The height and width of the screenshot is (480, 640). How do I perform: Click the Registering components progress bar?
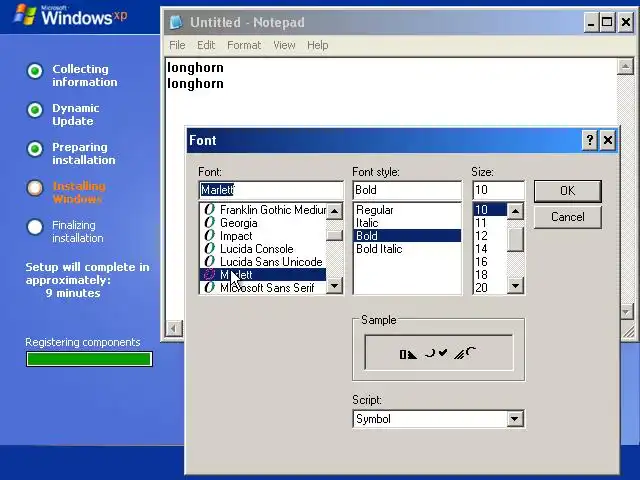pos(89,359)
